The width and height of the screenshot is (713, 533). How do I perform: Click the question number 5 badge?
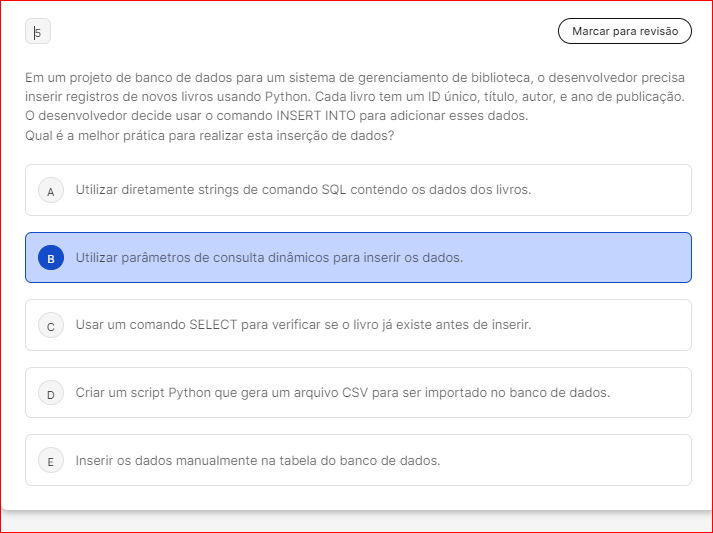(x=38, y=33)
